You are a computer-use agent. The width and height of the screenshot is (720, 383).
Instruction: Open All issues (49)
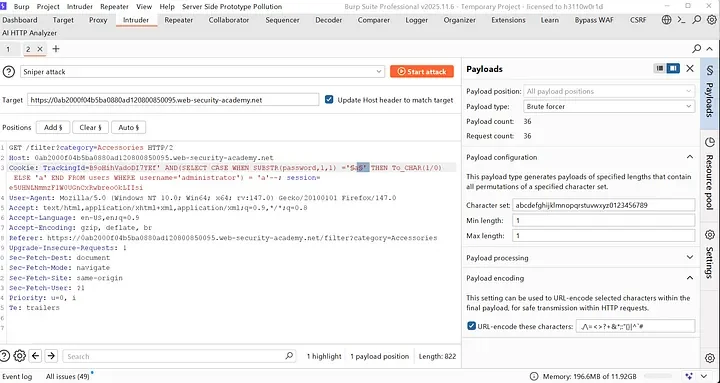tap(68, 377)
